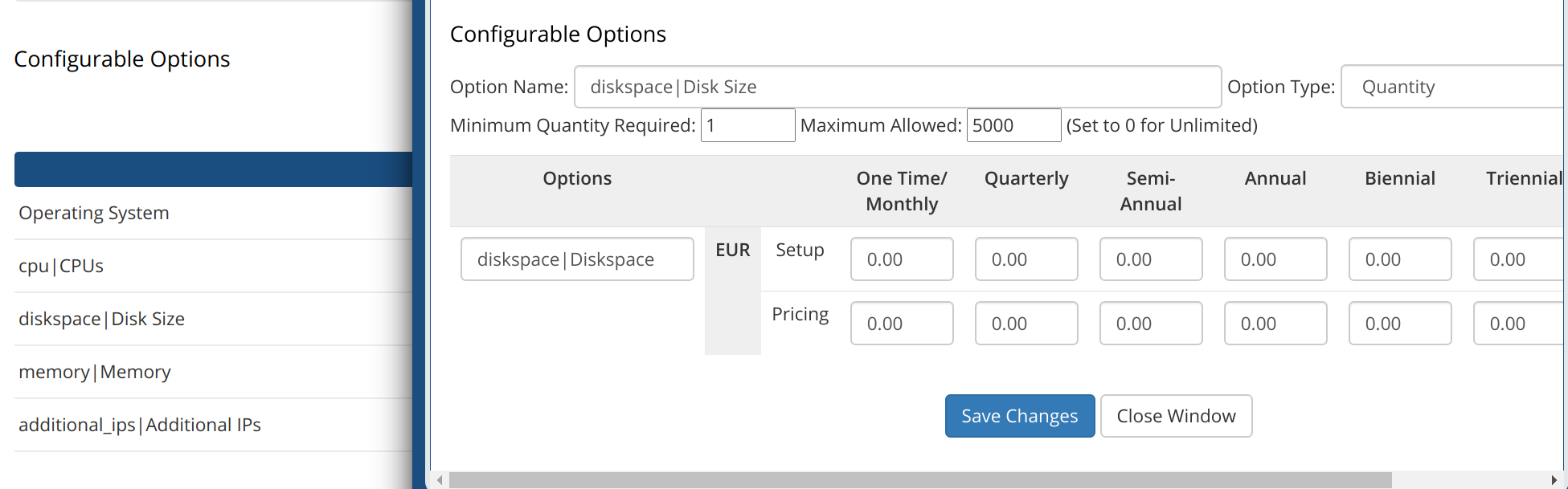
Task: Click the Close Window button
Action: [x=1177, y=416]
